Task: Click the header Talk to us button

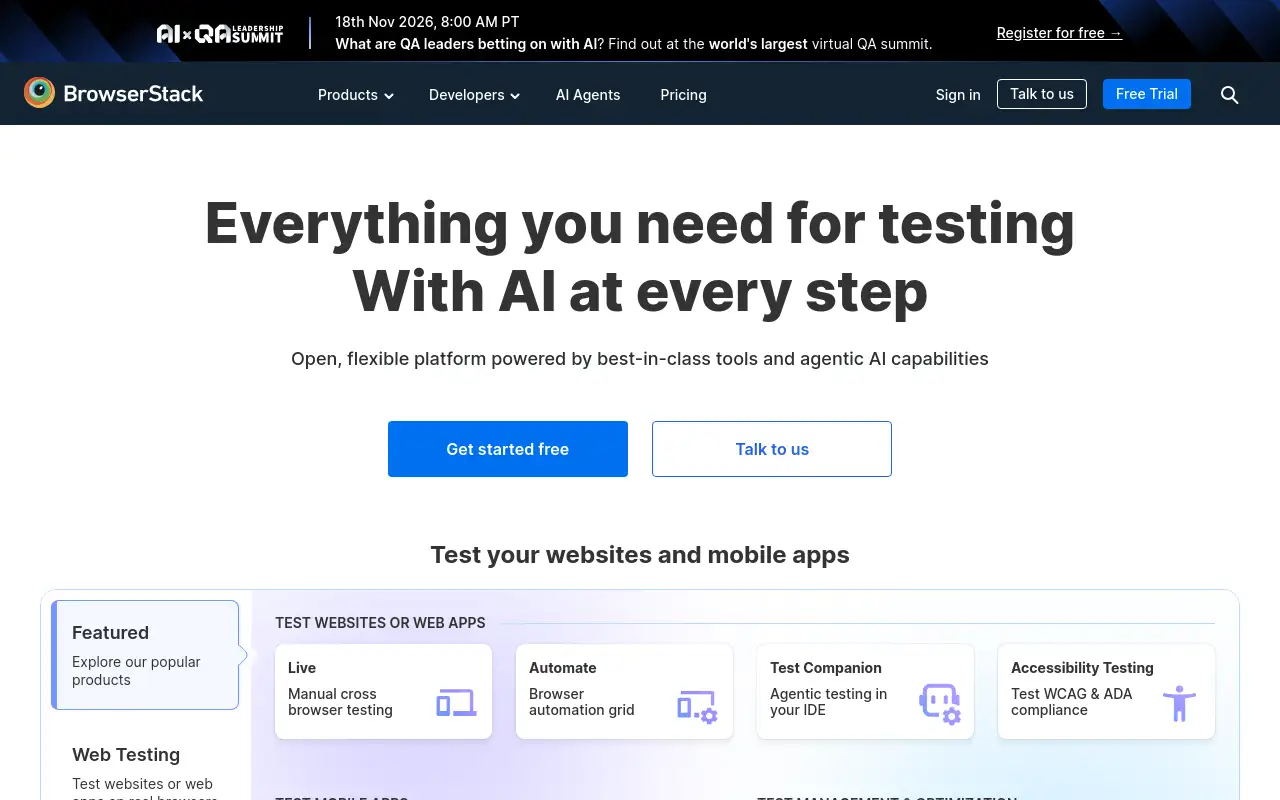Action: 1042,94
